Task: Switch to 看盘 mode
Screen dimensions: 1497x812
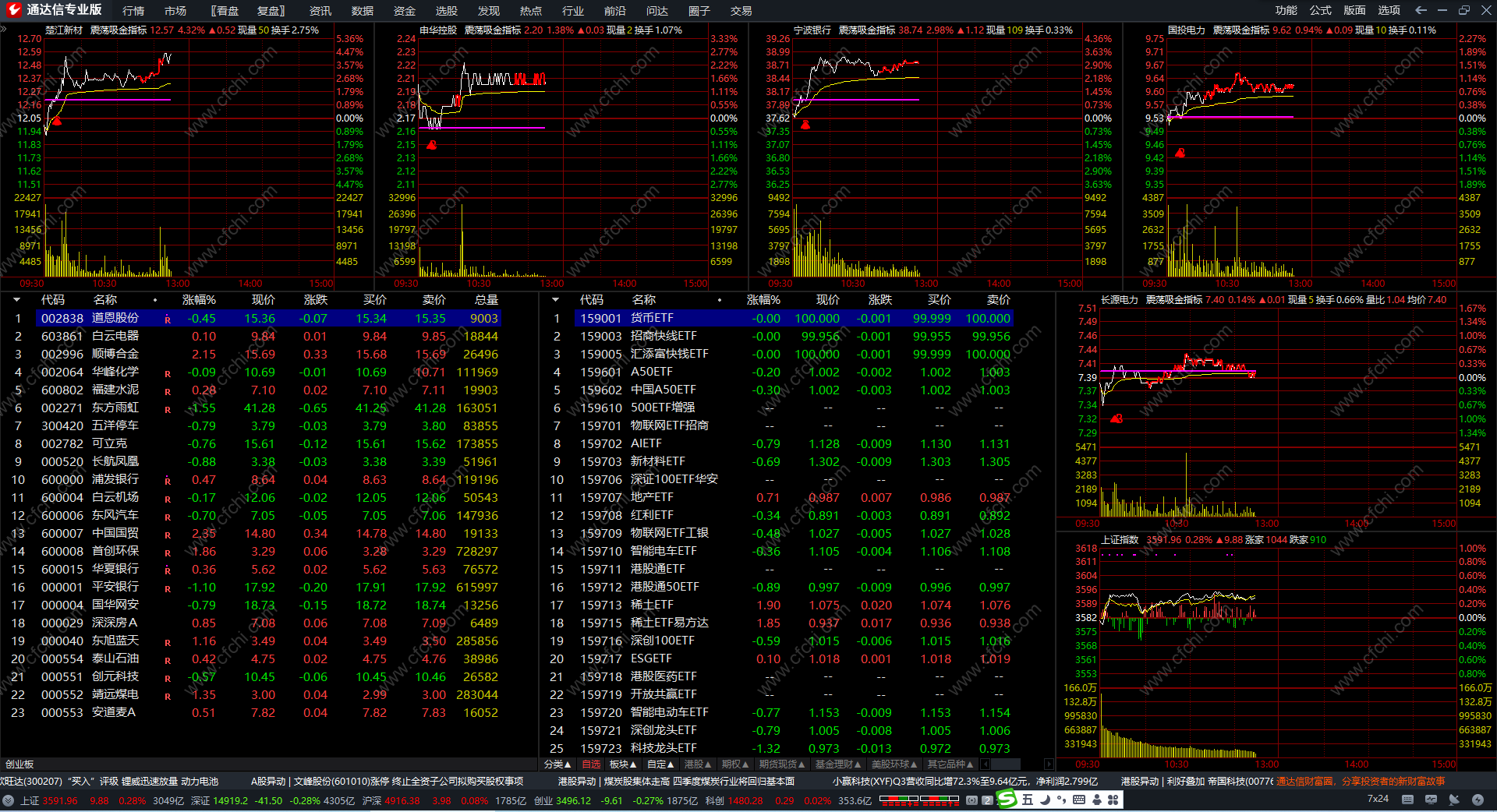Action: point(227,11)
